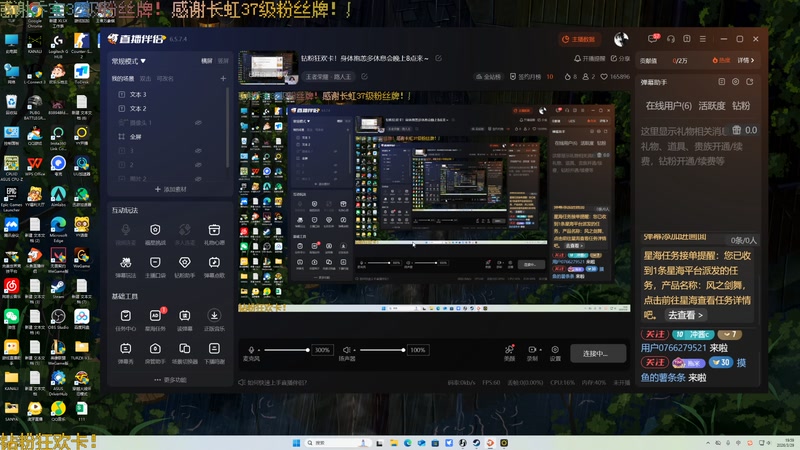
Task: Open the 正版音乐 music download tool
Action: [x=214, y=320]
